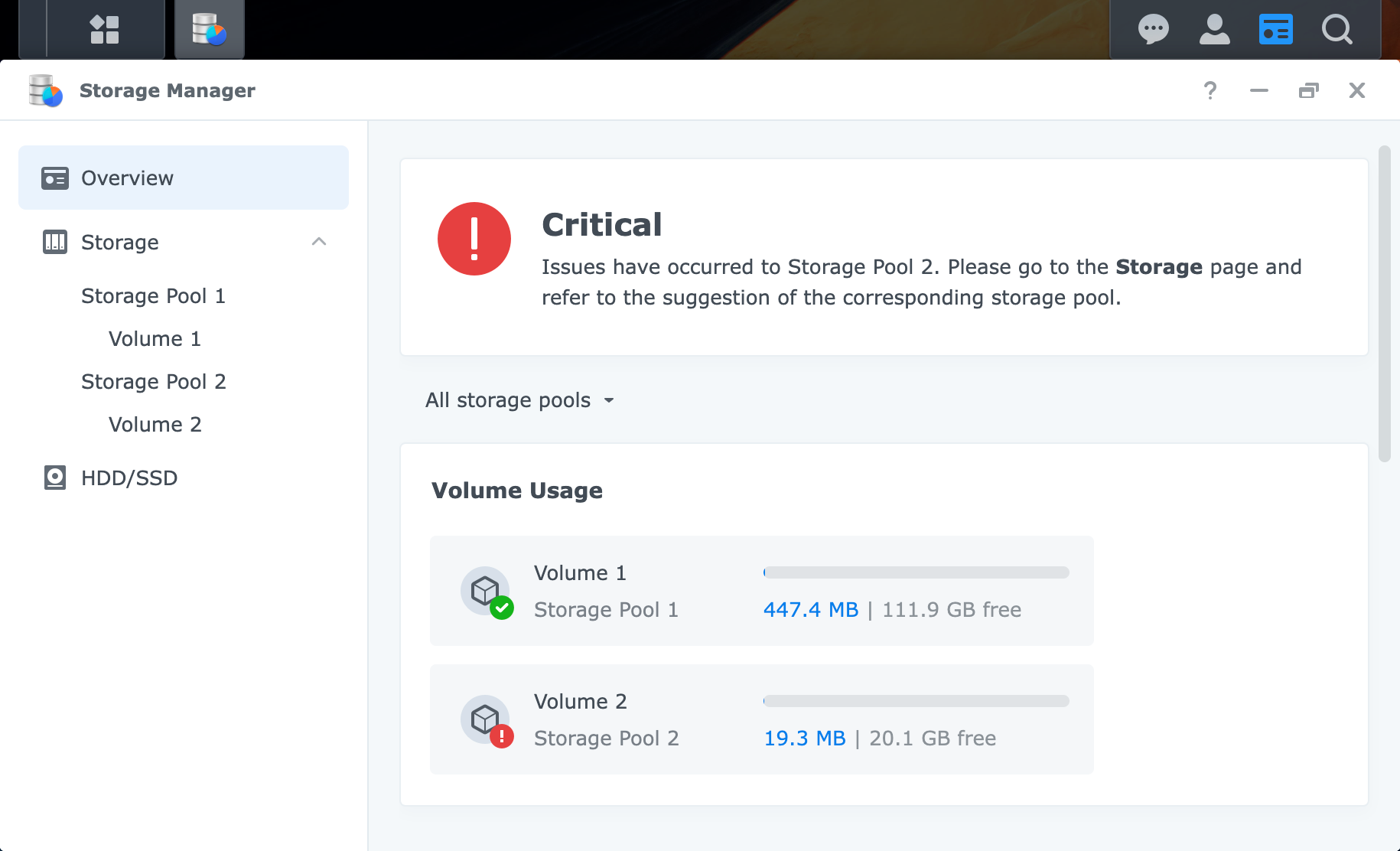Select Storage Pool 1 in sidebar
This screenshot has width=1400, height=851.
[x=153, y=295]
